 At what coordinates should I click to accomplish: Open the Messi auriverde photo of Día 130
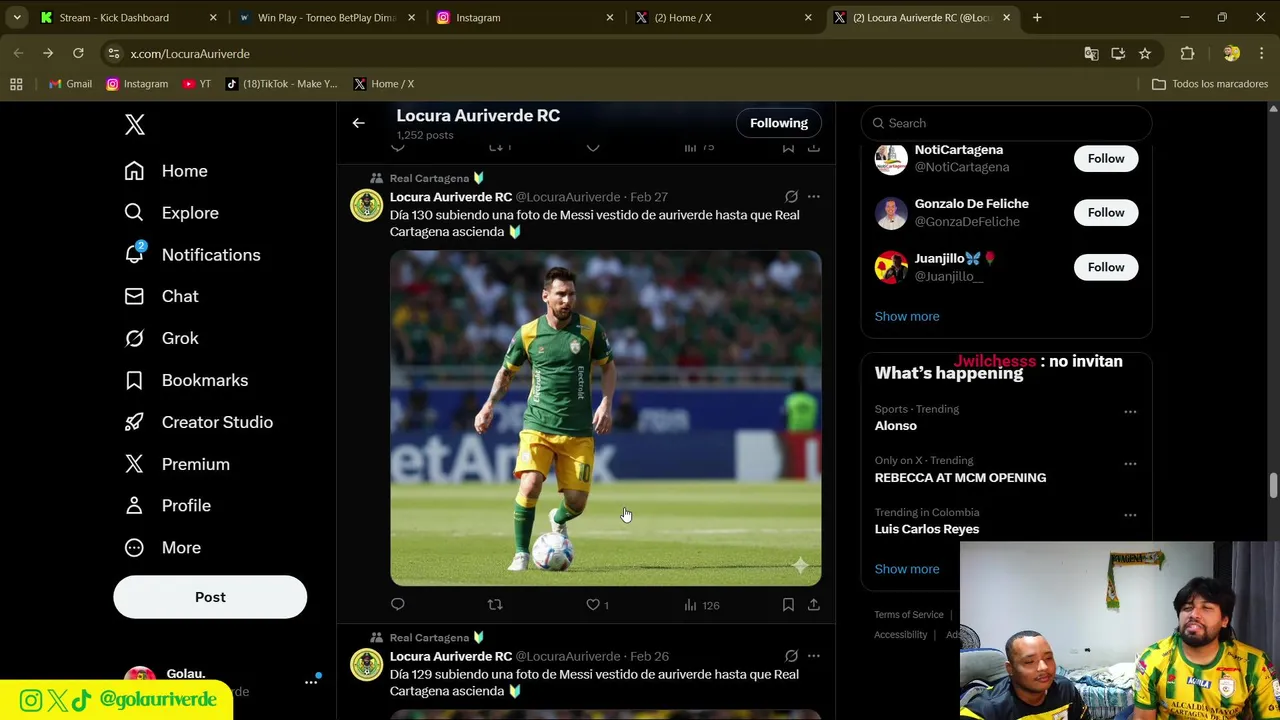click(x=606, y=418)
